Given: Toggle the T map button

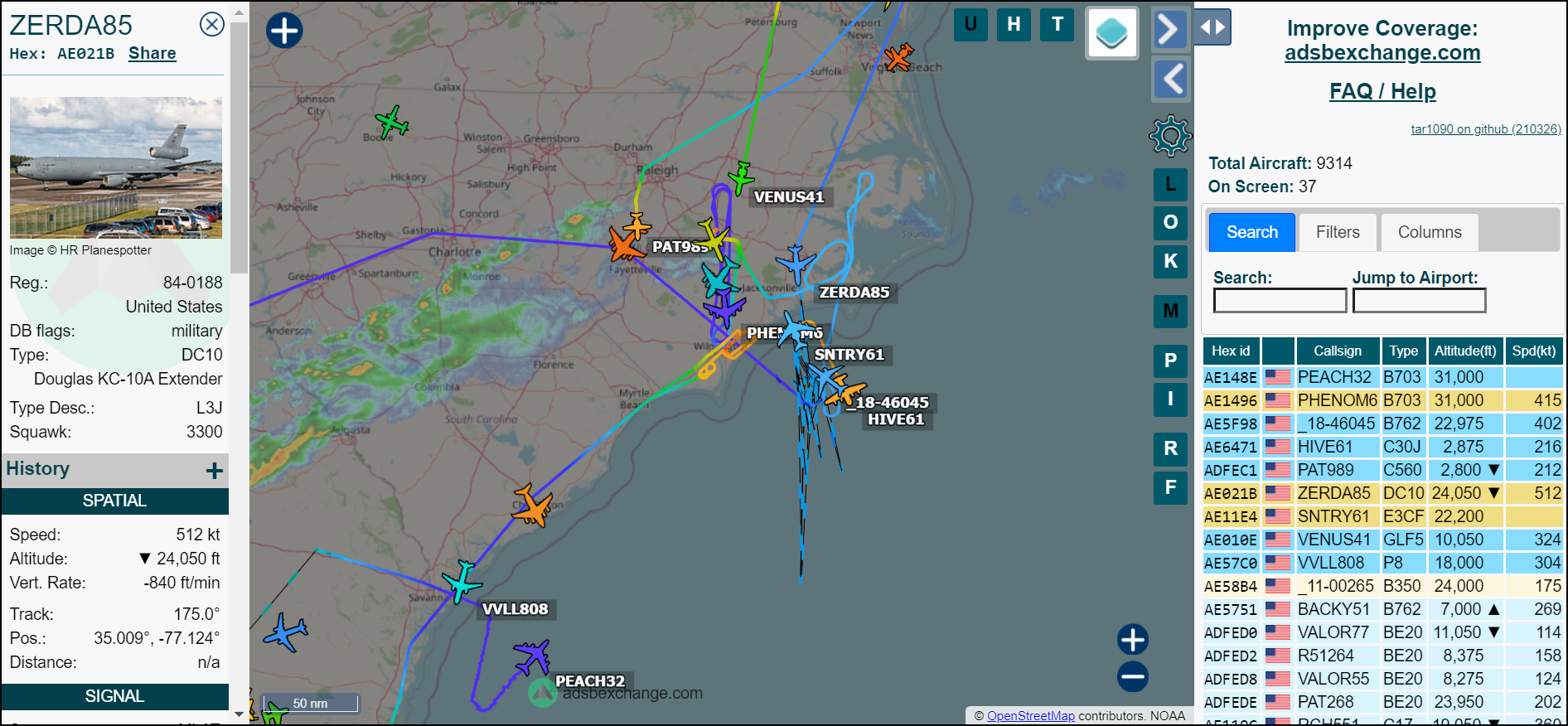Looking at the screenshot, I should [x=1057, y=25].
